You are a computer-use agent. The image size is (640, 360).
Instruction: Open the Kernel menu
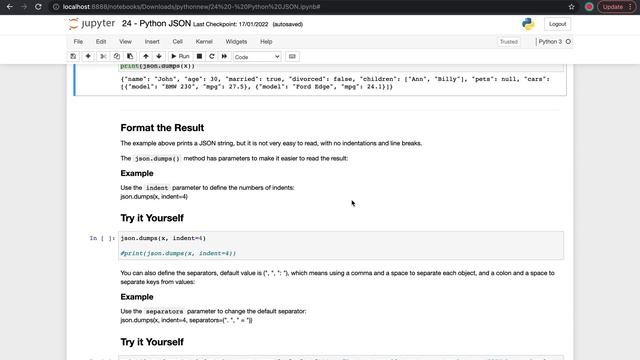[x=204, y=42]
